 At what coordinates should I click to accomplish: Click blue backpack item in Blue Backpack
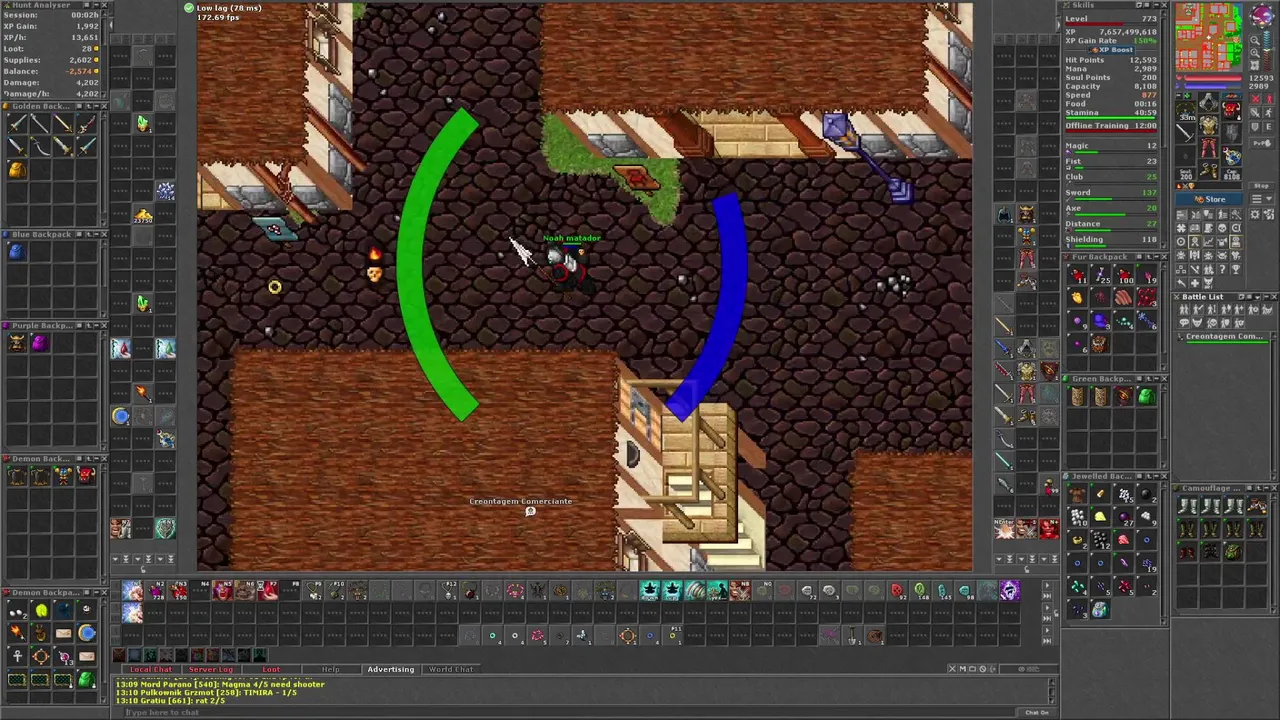[x=16, y=252]
